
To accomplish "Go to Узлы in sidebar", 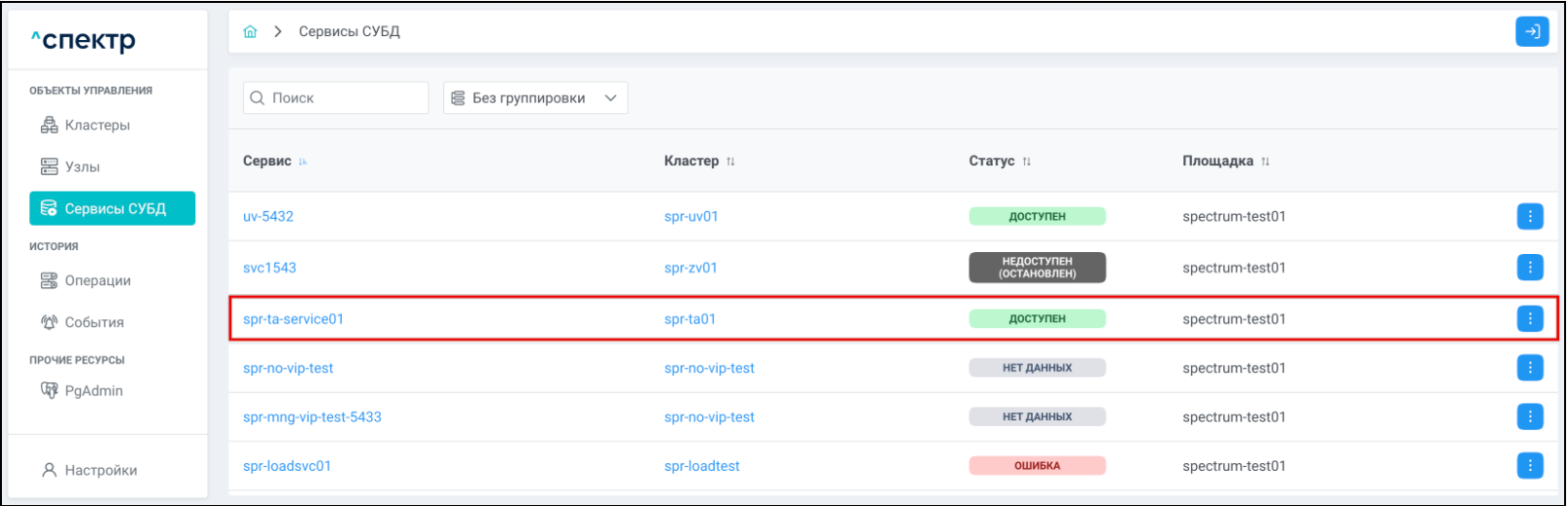I will click(x=82, y=167).
